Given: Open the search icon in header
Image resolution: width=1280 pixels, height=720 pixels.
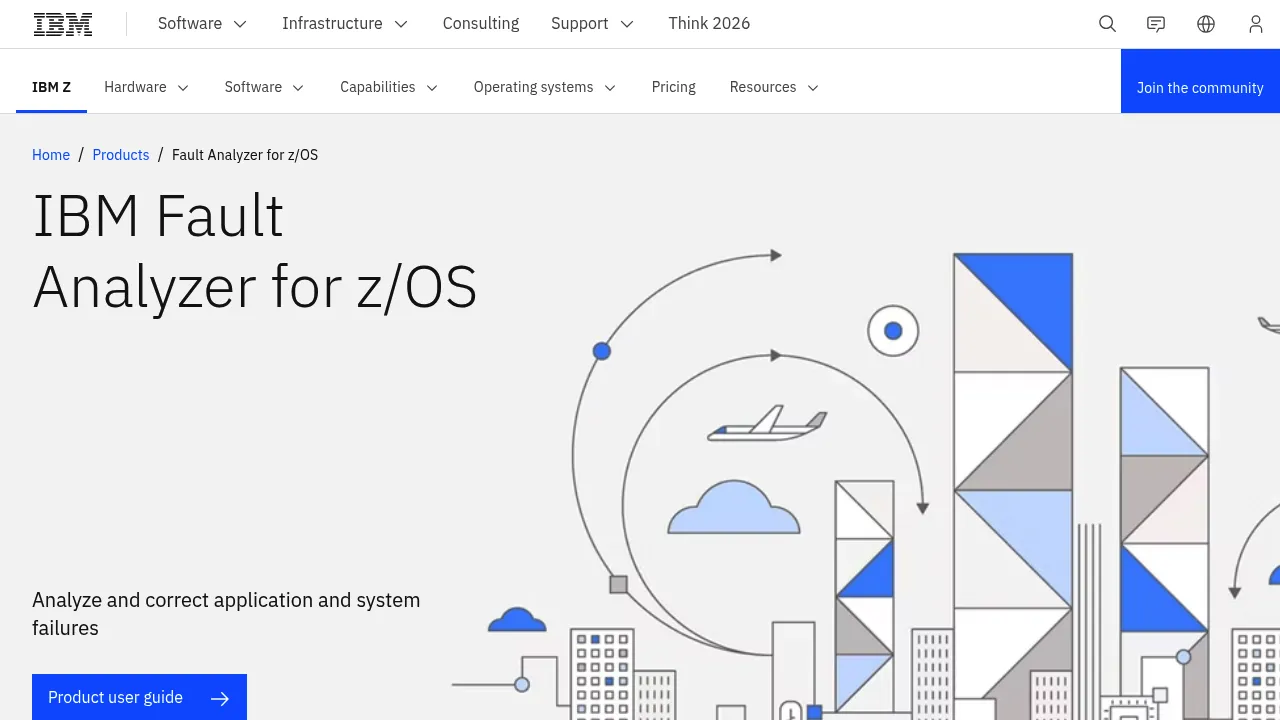Looking at the screenshot, I should [x=1107, y=24].
